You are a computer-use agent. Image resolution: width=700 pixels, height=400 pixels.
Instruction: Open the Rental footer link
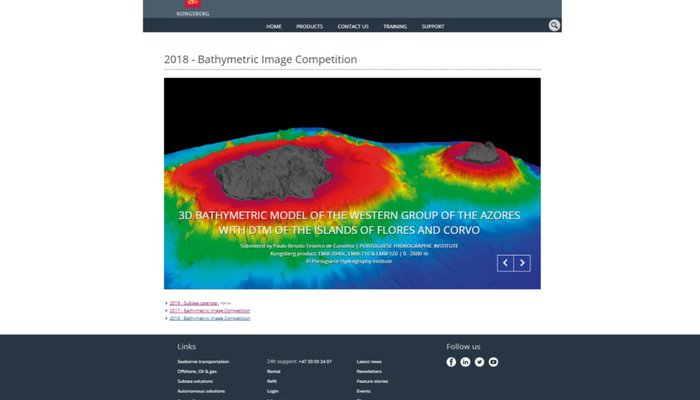pos(274,371)
